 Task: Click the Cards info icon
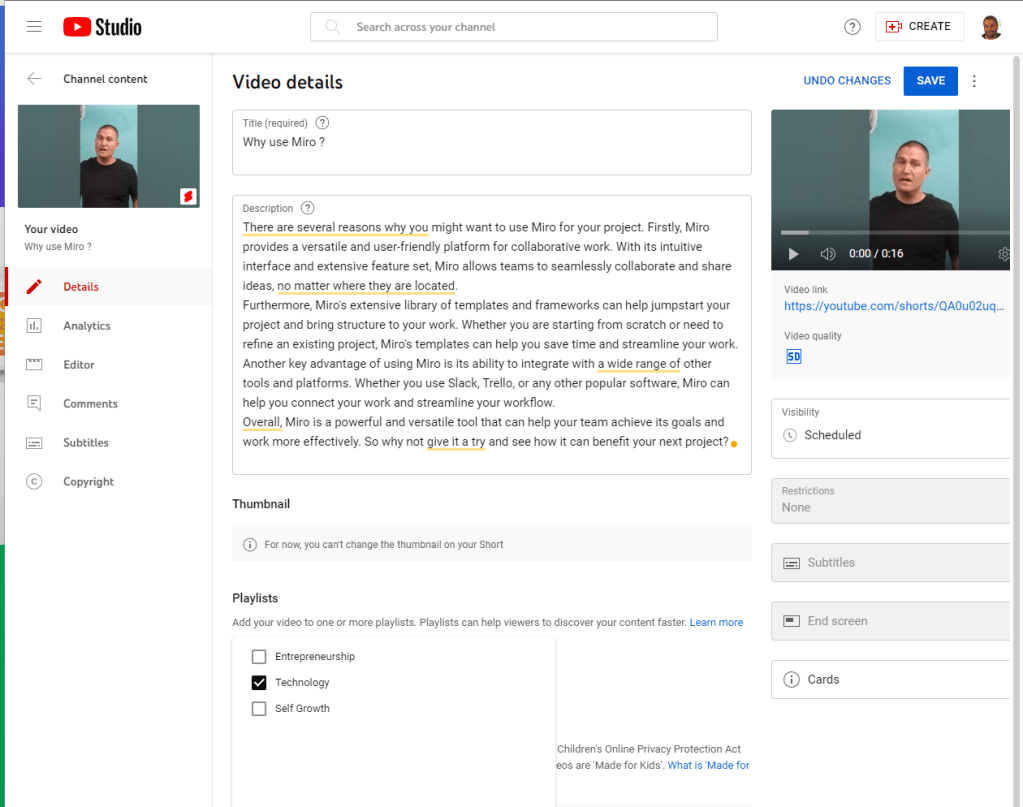[x=791, y=680]
